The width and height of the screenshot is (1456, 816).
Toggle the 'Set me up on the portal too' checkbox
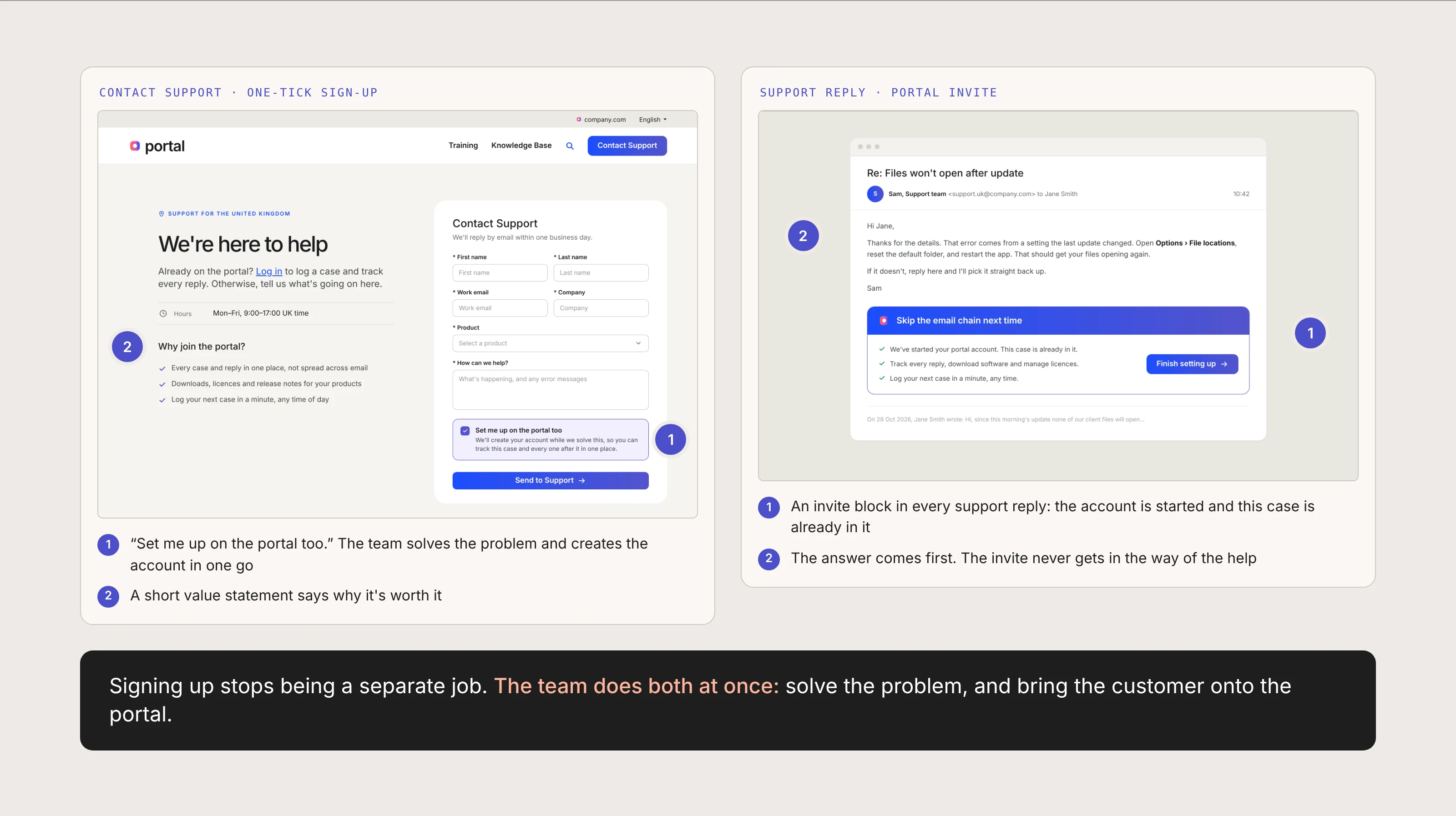click(x=465, y=431)
